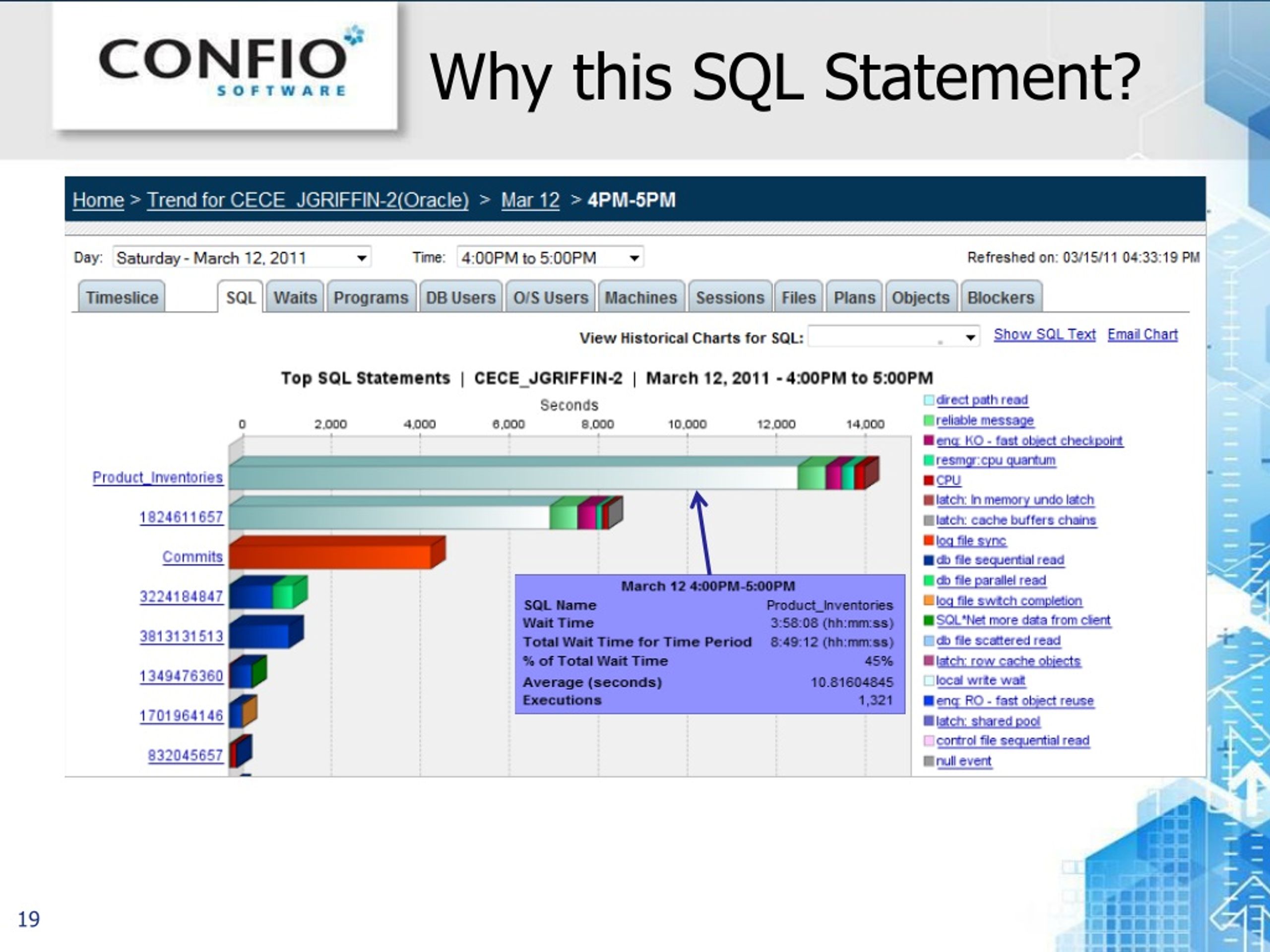1270x952 pixels.
Task: Click enq: RO - fast object reuse link
Action: tap(1015, 701)
